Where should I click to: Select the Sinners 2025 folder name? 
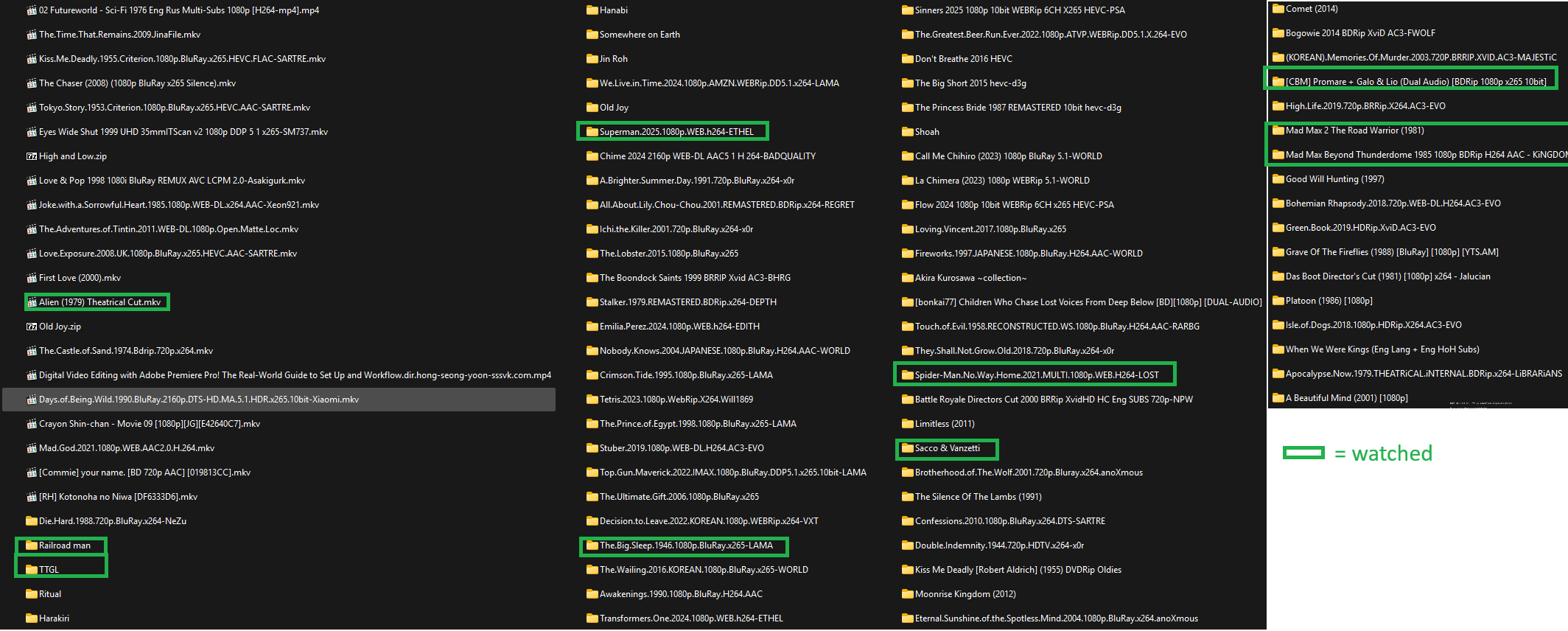coord(1020,10)
